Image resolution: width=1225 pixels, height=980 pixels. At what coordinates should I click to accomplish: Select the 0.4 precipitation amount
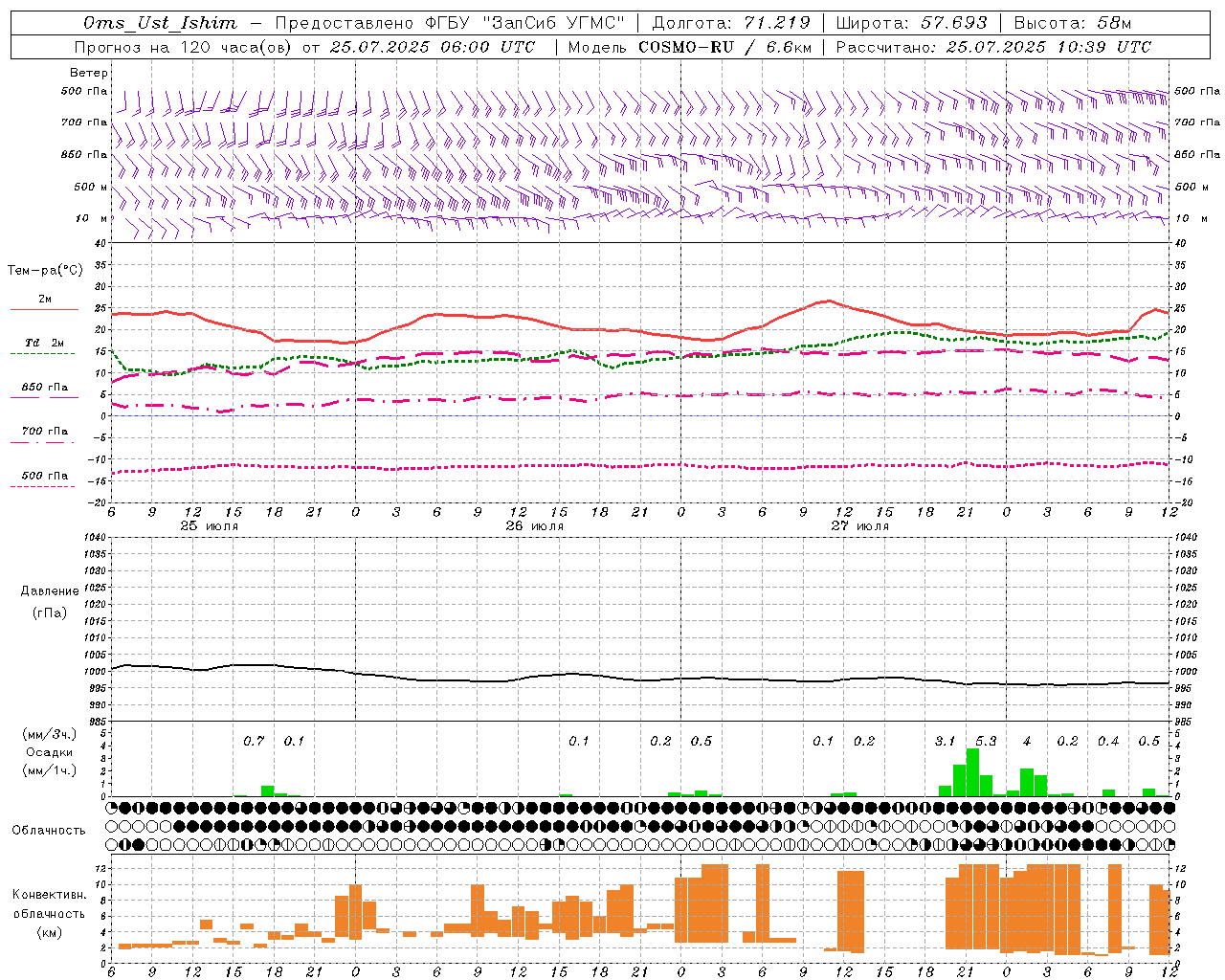(1108, 741)
